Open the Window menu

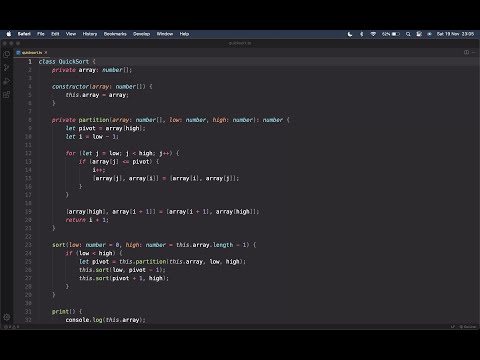tap(165, 34)
